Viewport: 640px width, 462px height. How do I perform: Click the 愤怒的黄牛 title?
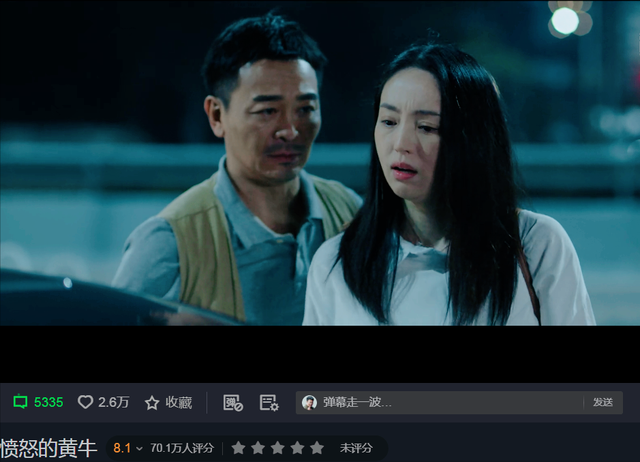(x=49, y=448)
